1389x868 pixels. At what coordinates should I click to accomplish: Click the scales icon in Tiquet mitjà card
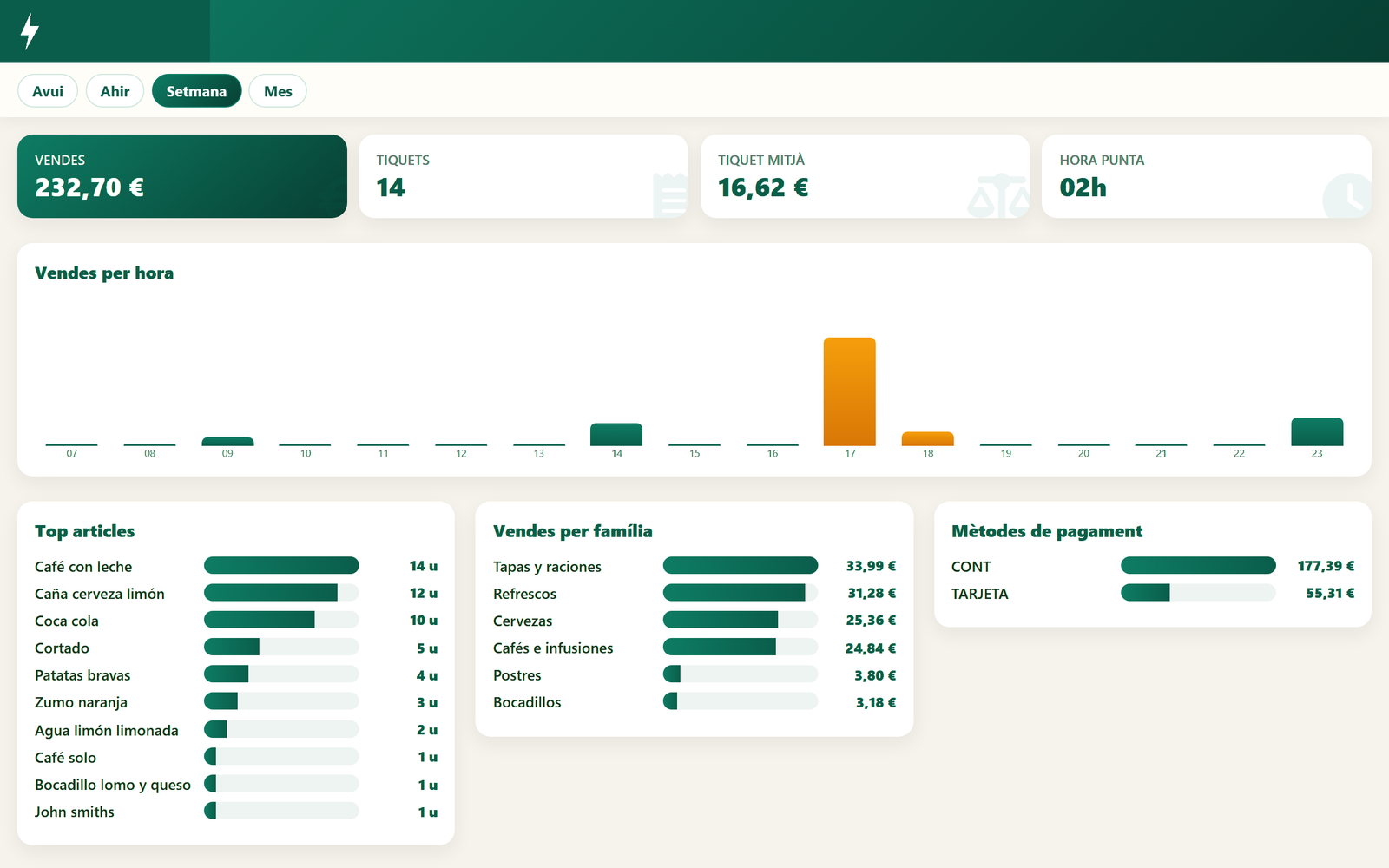click(x=998, y=195)
